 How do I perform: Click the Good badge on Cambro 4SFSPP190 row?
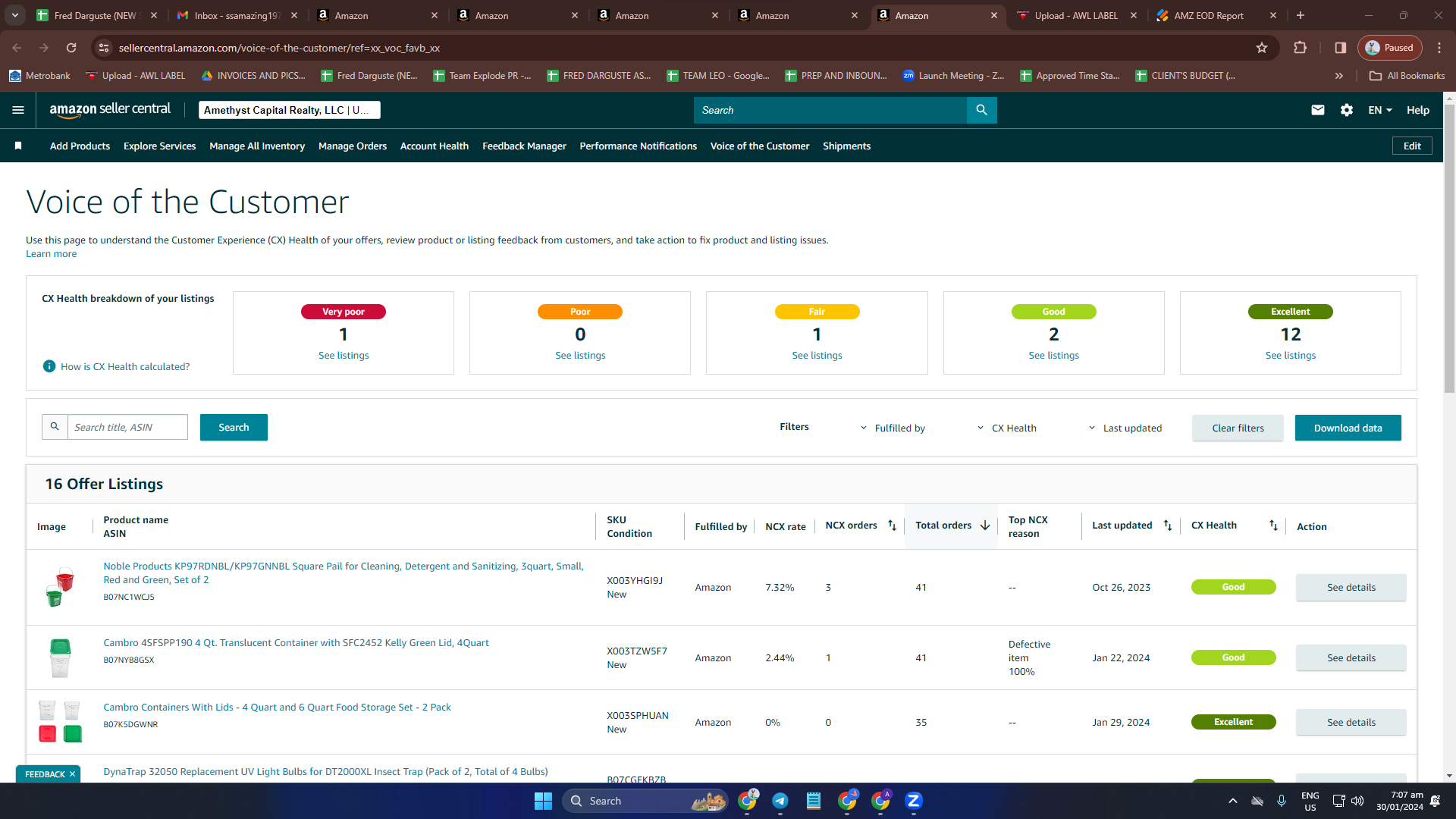pyautogui.click(x=1233, y=657)
